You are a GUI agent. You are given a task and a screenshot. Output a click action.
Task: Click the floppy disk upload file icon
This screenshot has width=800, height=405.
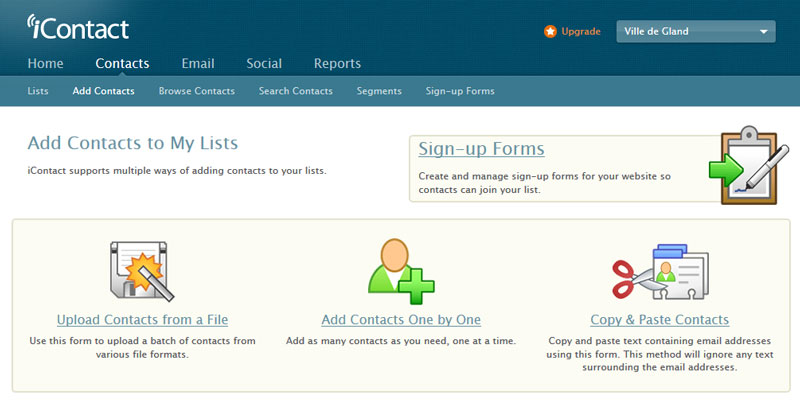pos(142,270)
